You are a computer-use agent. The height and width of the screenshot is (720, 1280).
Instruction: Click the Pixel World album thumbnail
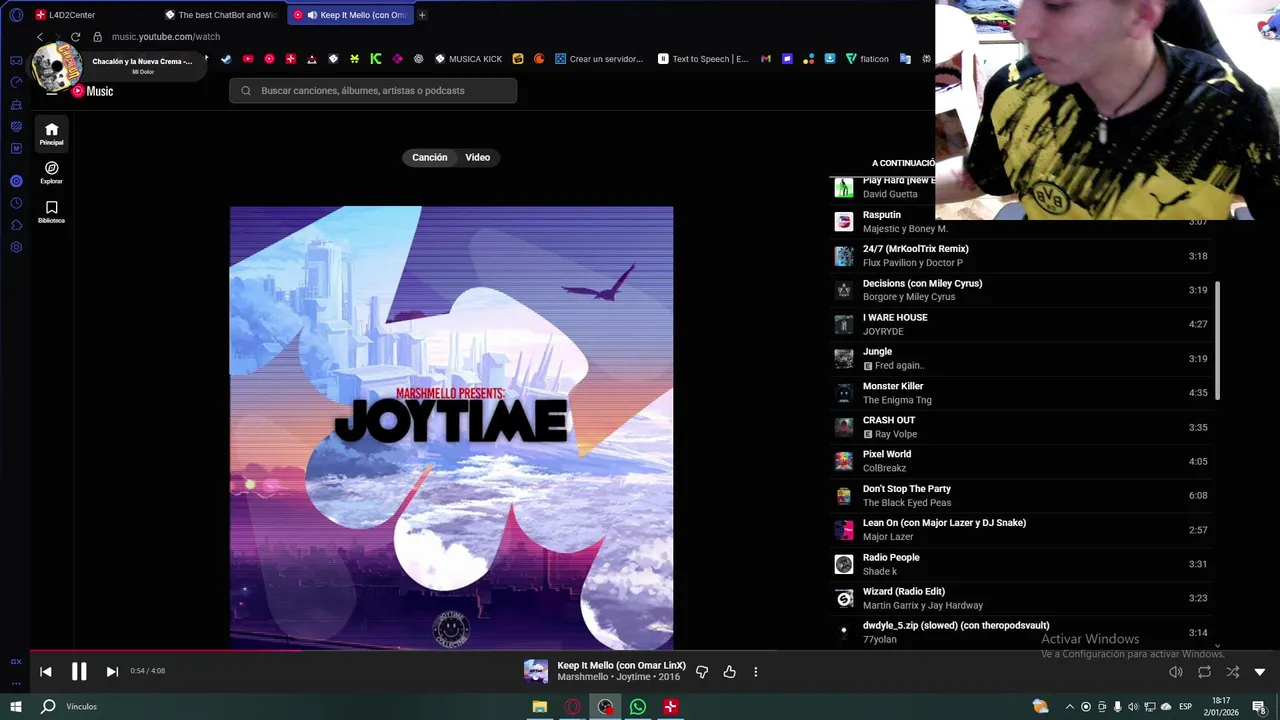(844, 461)
